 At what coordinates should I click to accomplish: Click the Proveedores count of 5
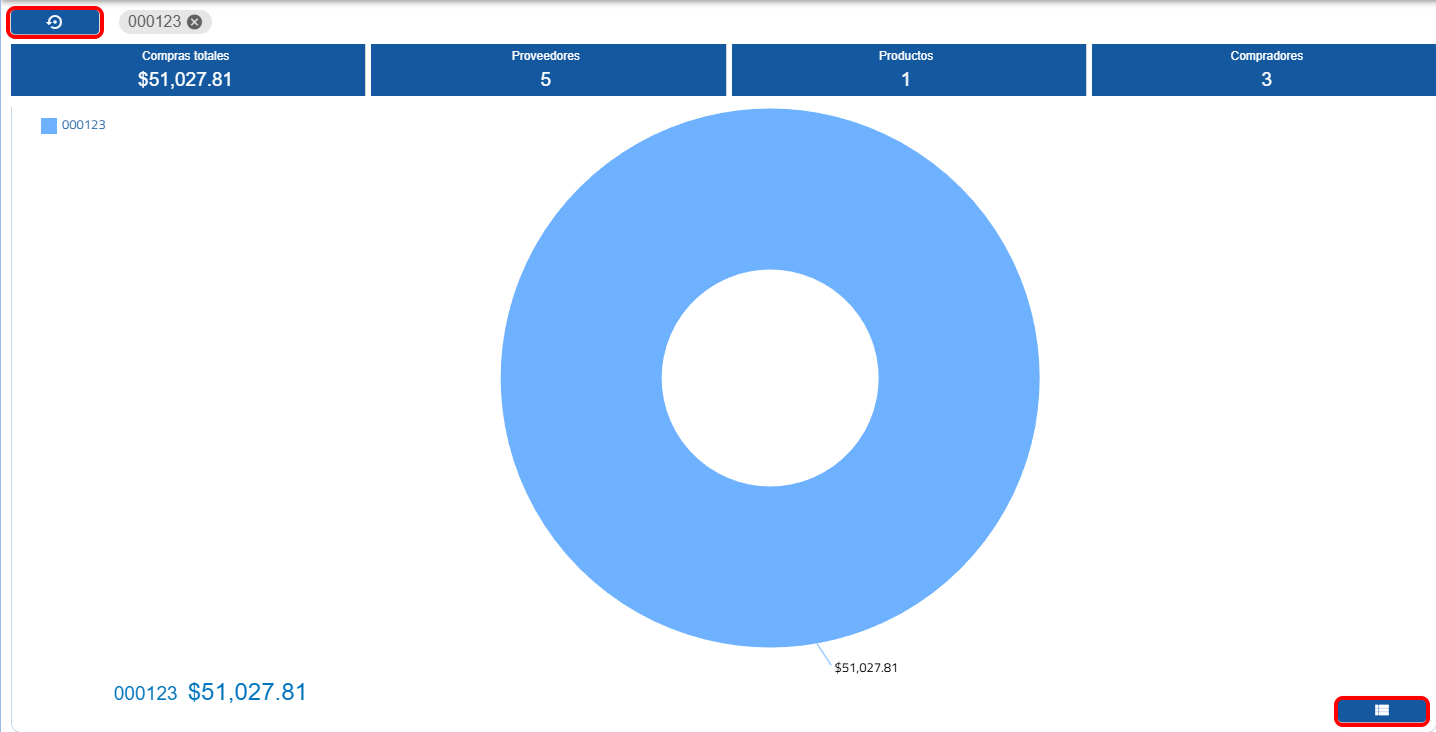click(x=546, y=80)
